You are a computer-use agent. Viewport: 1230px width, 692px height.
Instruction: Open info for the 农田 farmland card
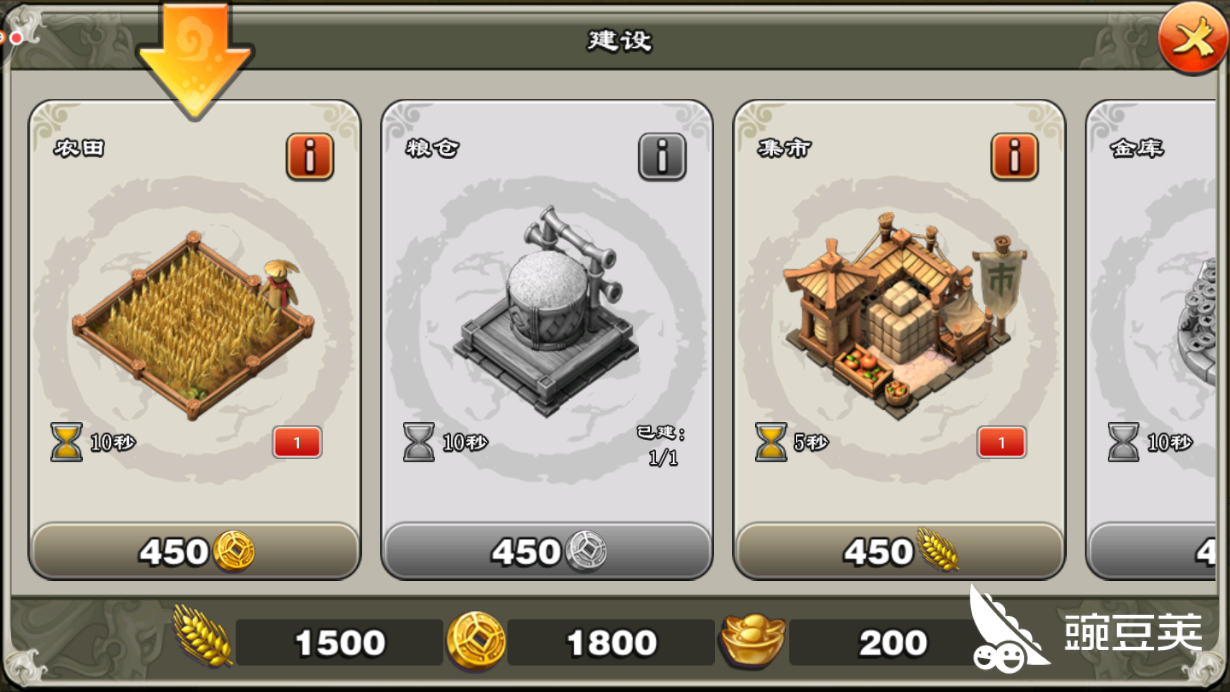(310, 156)
